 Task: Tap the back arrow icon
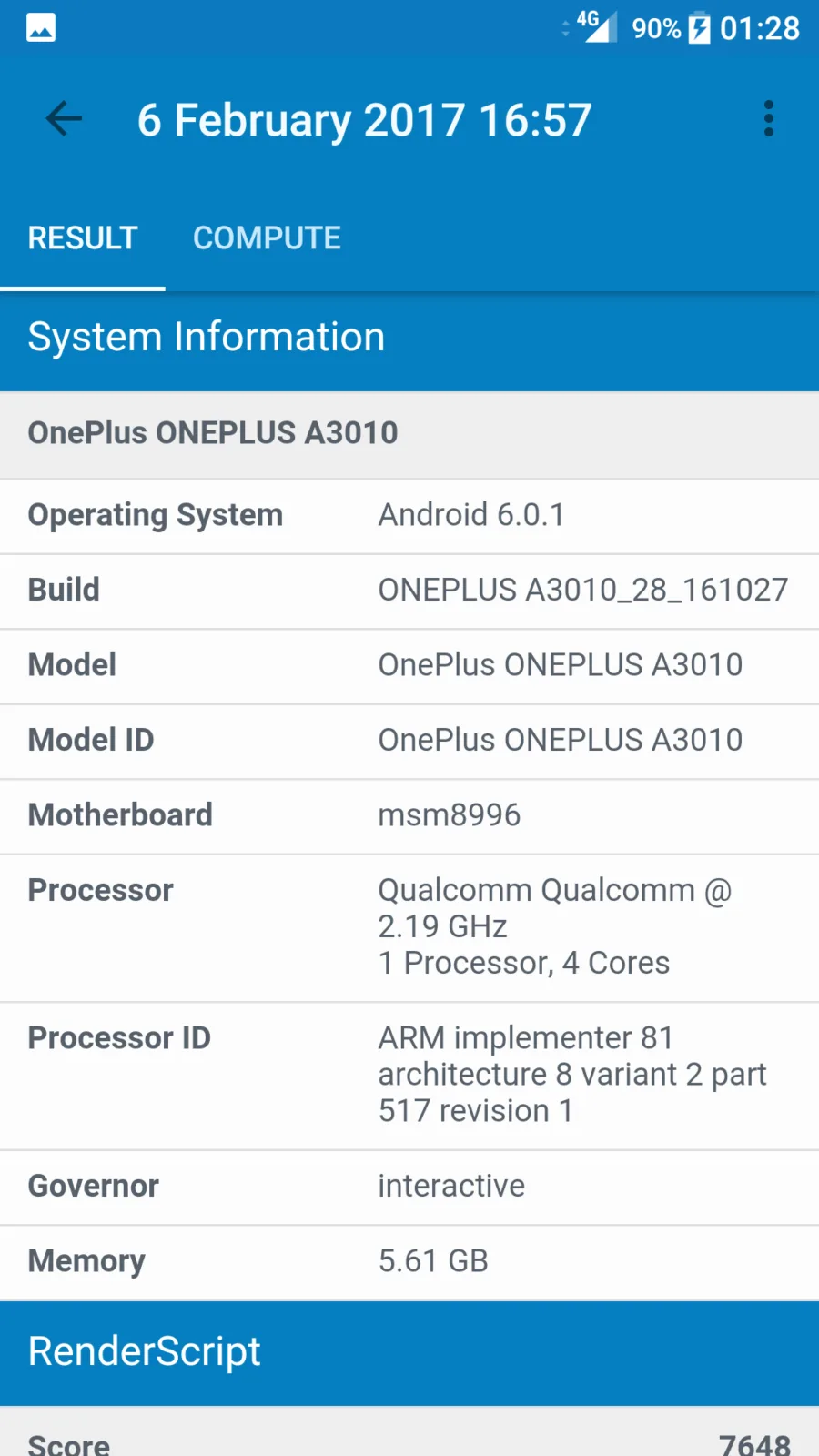[x=64, y=119]
